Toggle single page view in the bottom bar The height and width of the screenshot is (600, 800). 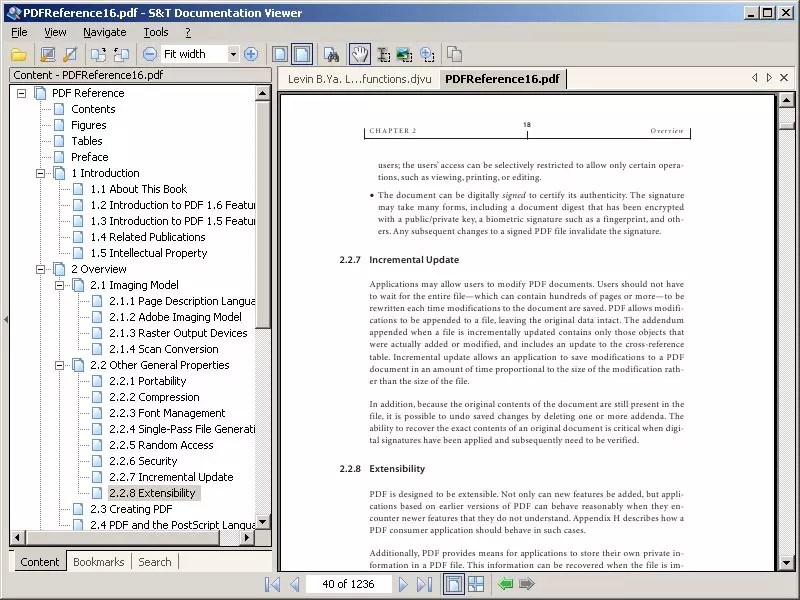[454, 584]
